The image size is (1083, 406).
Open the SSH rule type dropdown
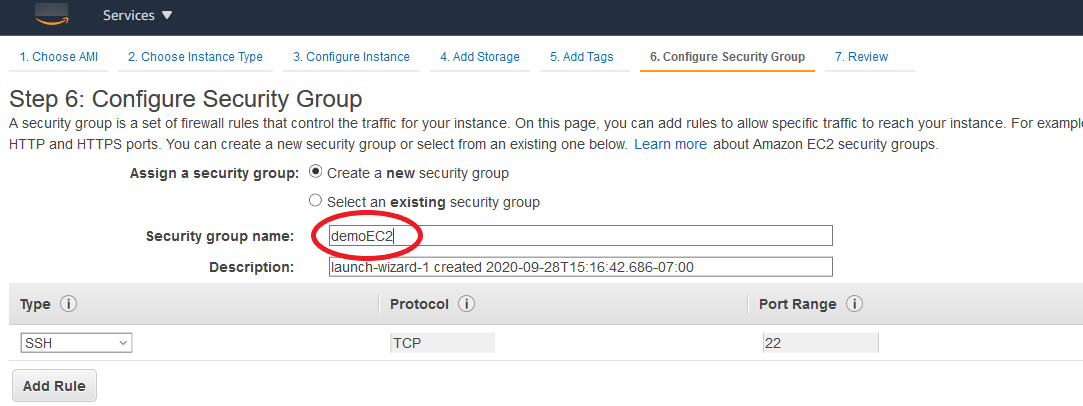76,343
